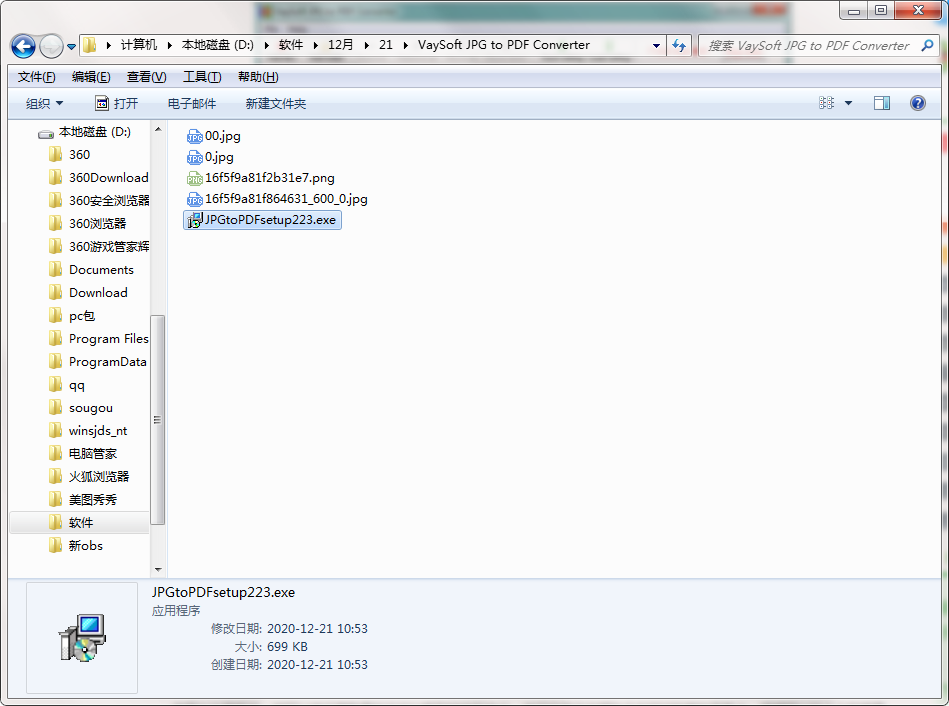Open ProgramData folder in tree
Viewport: 949px width, 706px height.
click(97, 361)
